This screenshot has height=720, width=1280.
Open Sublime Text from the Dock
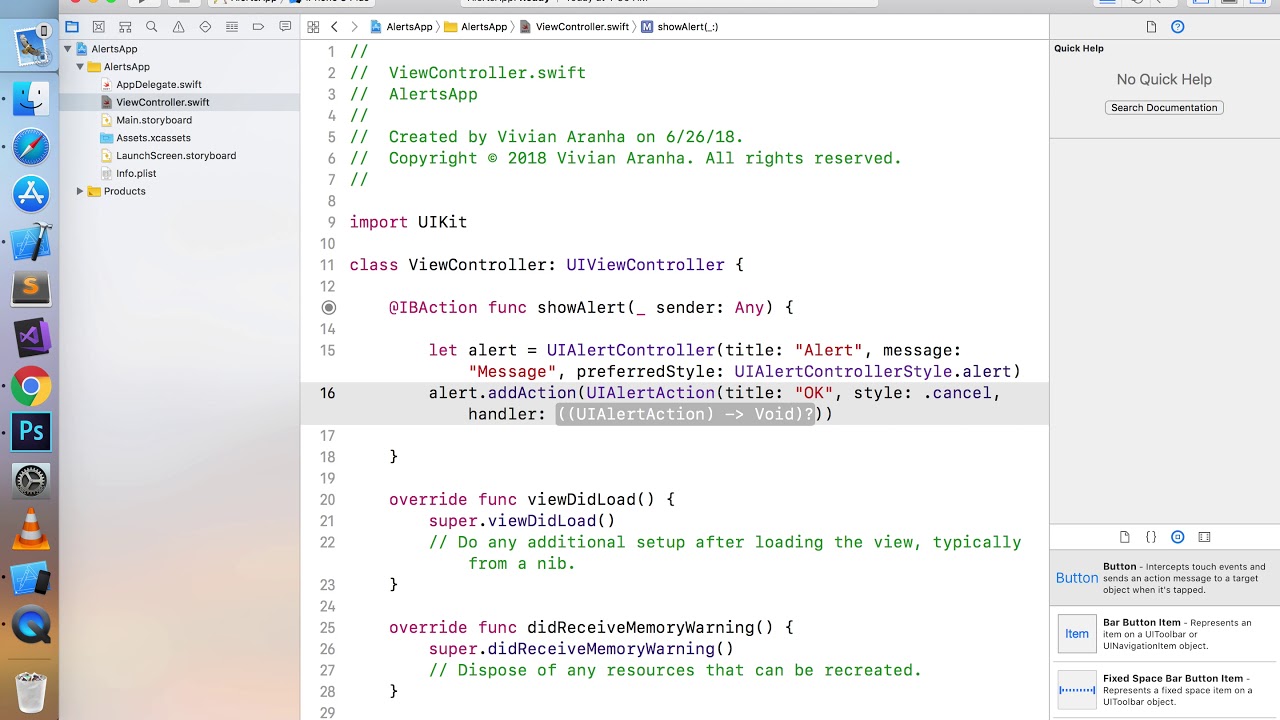point(31,290)
